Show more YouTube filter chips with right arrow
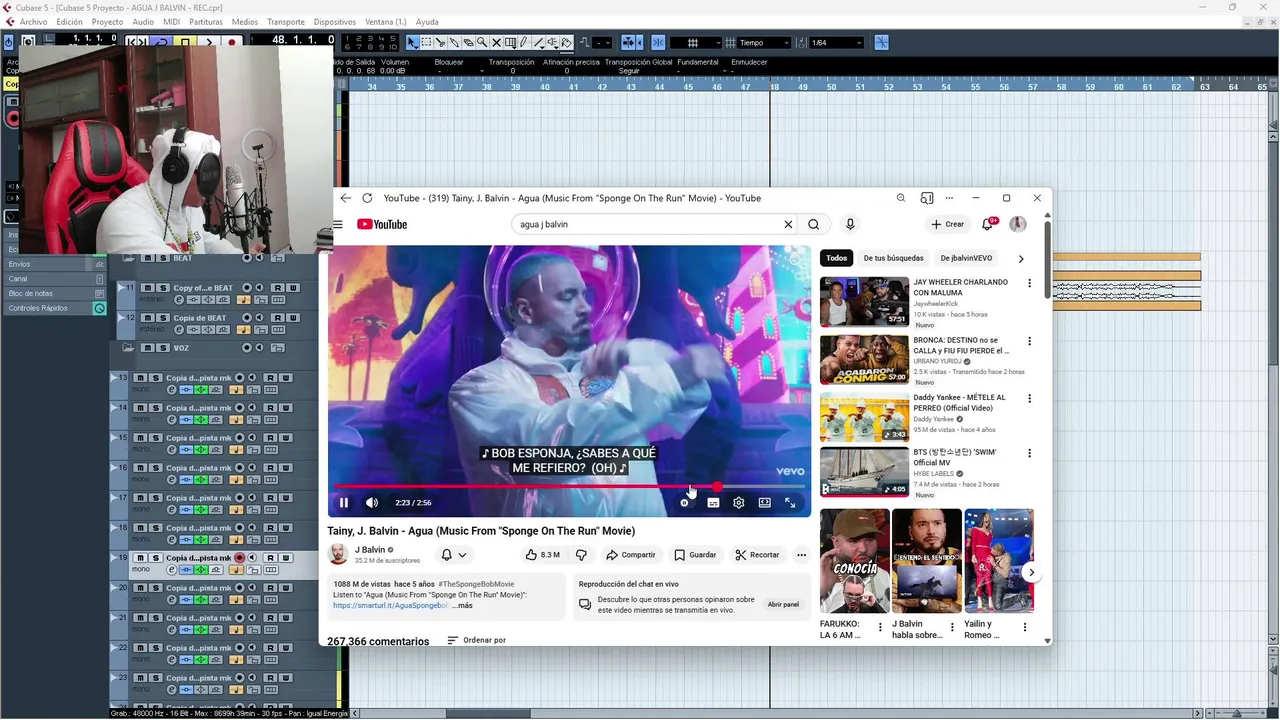This screenshot has width=1280, height=720. (x=1021, y=258)
